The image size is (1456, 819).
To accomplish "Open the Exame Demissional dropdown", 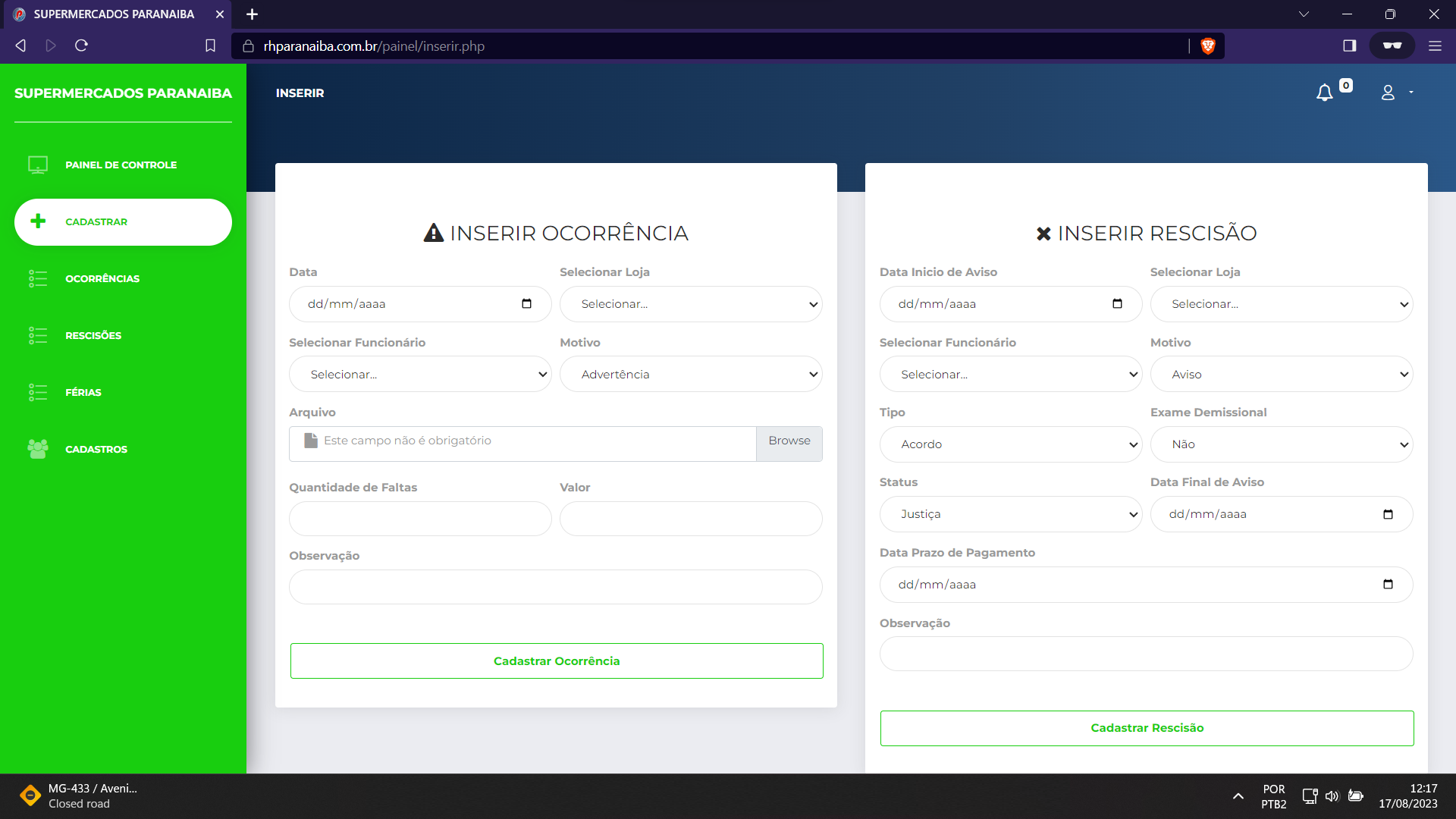I will [1281, 444].
